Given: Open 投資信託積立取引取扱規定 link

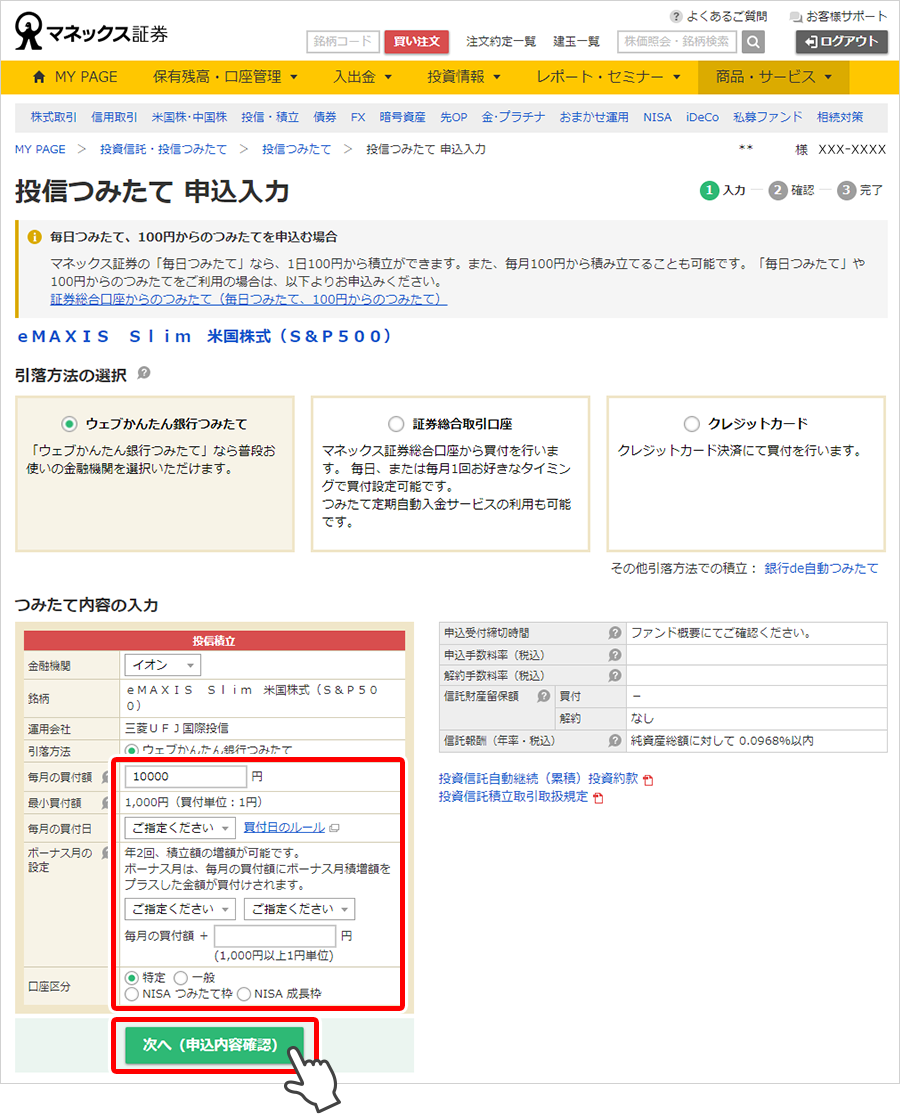Looking at the screenshot, I should tap(514, 797).
